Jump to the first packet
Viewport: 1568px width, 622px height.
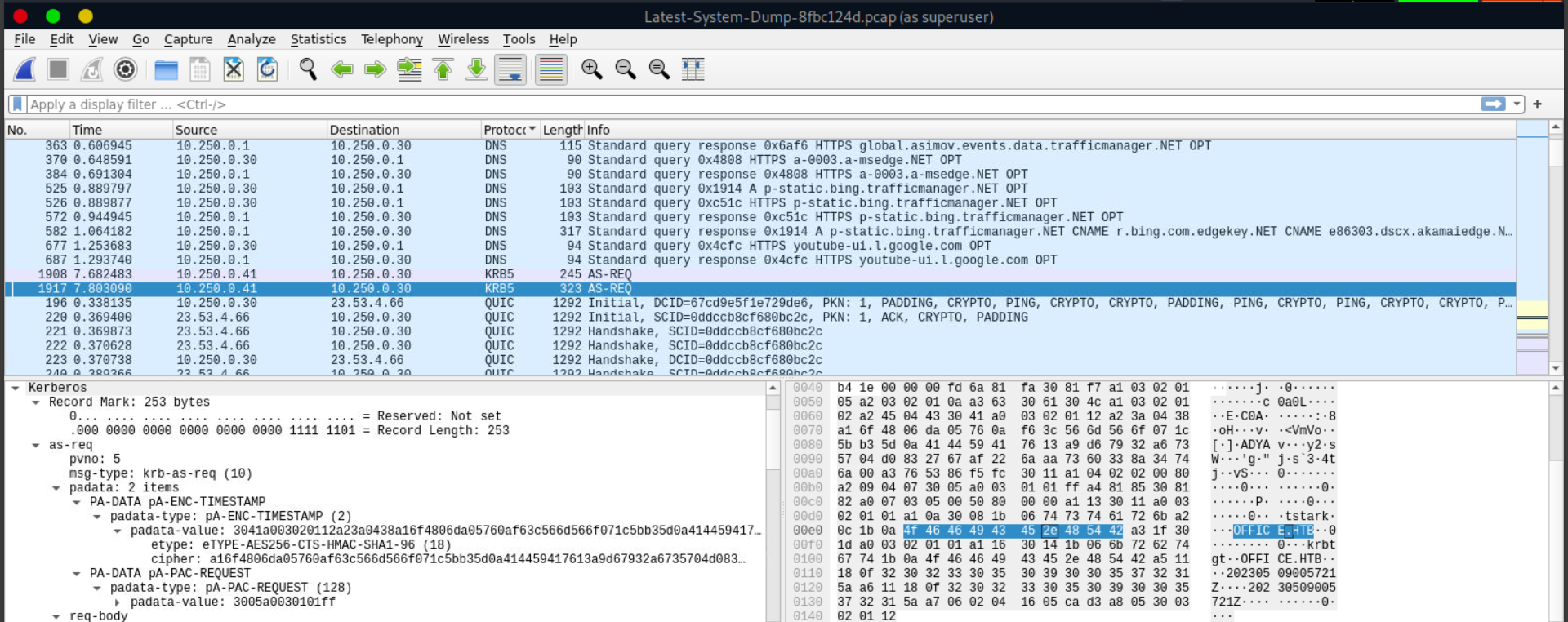click(443, 69)
